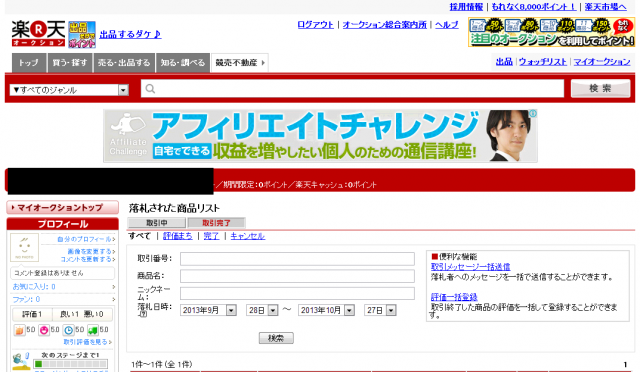Click the orange package rating icon
Viewport: 640px width, 372px height.
tap(19, 330)
